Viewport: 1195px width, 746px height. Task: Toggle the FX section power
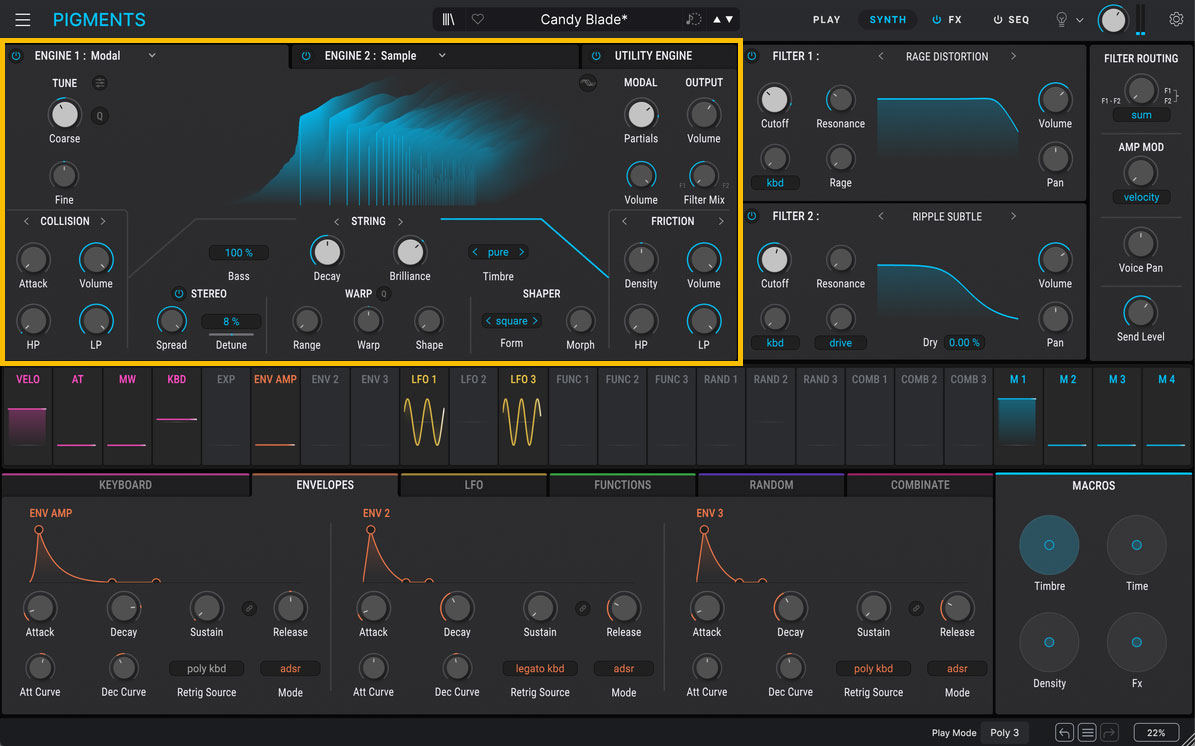pyautogui.click(x=937, y=20)
